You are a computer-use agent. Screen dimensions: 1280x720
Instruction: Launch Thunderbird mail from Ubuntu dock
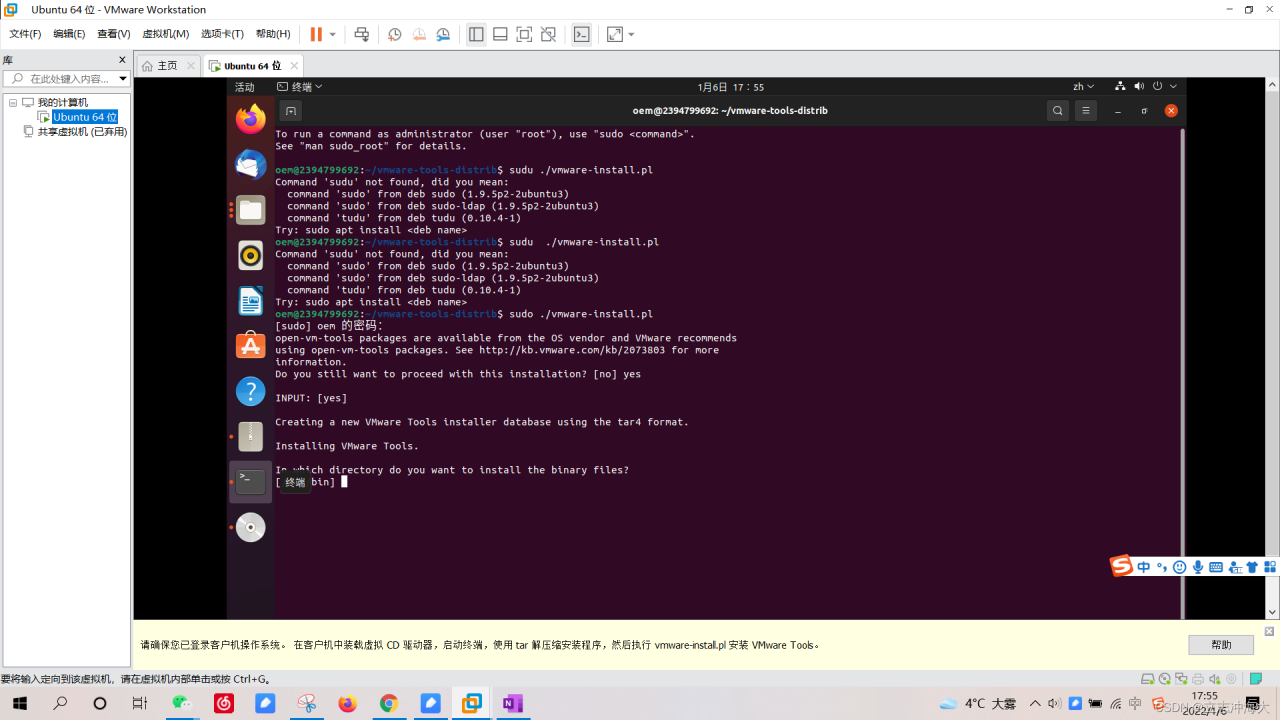251,164
